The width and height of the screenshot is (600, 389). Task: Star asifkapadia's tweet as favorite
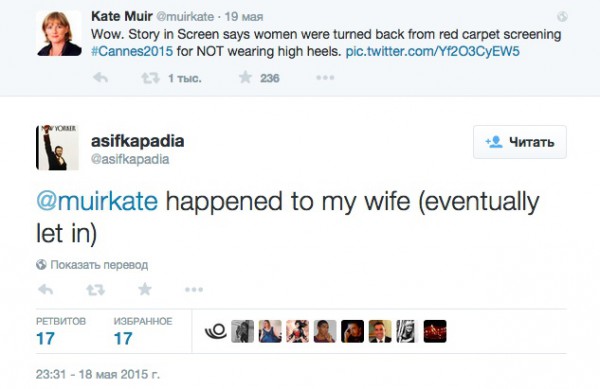[x=145, y=289]
